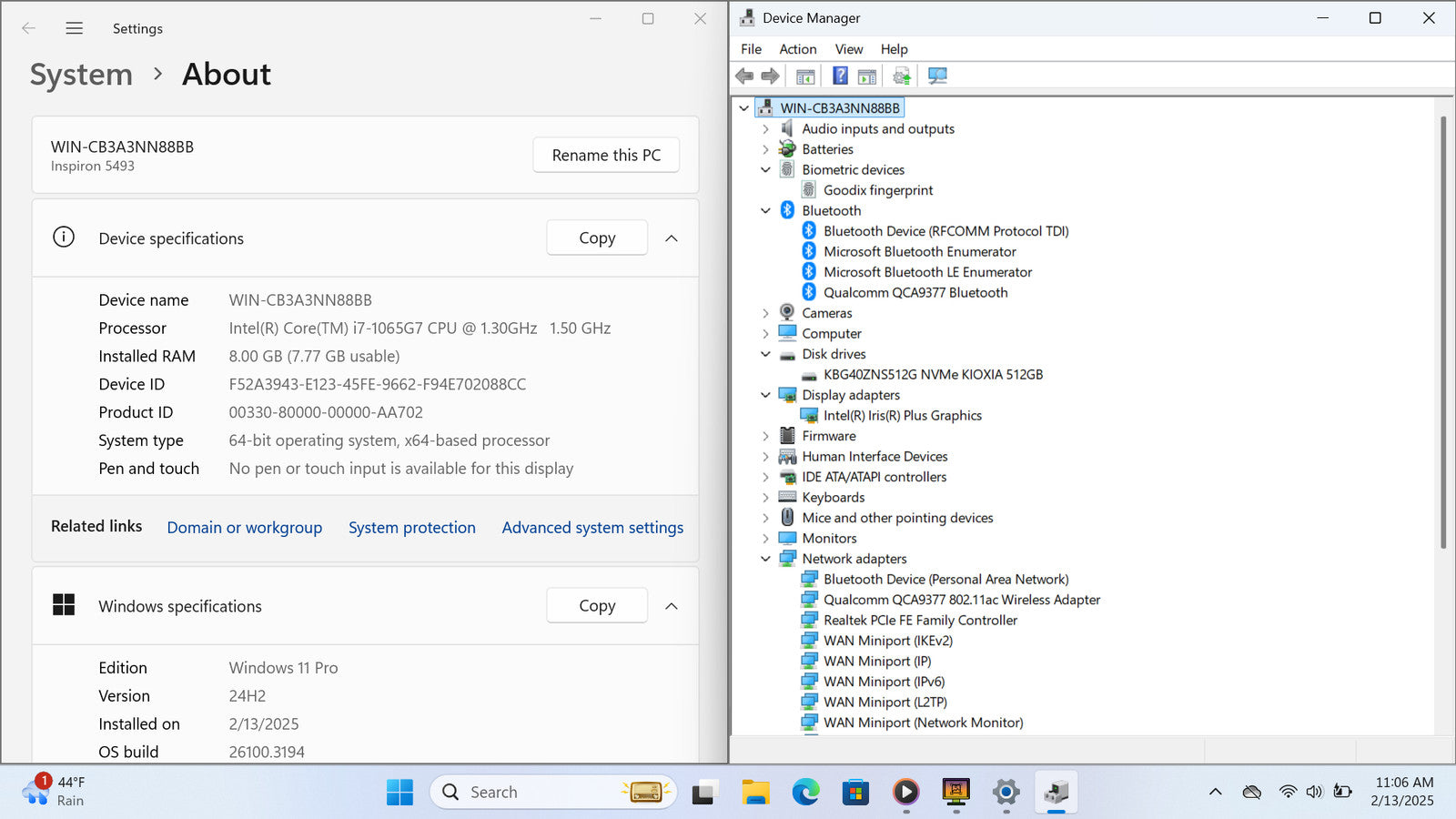Open the Help toolbar icon in Device Manager
Image resolution: width=1456 pixels, height=819 pixels.
pos(840,76)
